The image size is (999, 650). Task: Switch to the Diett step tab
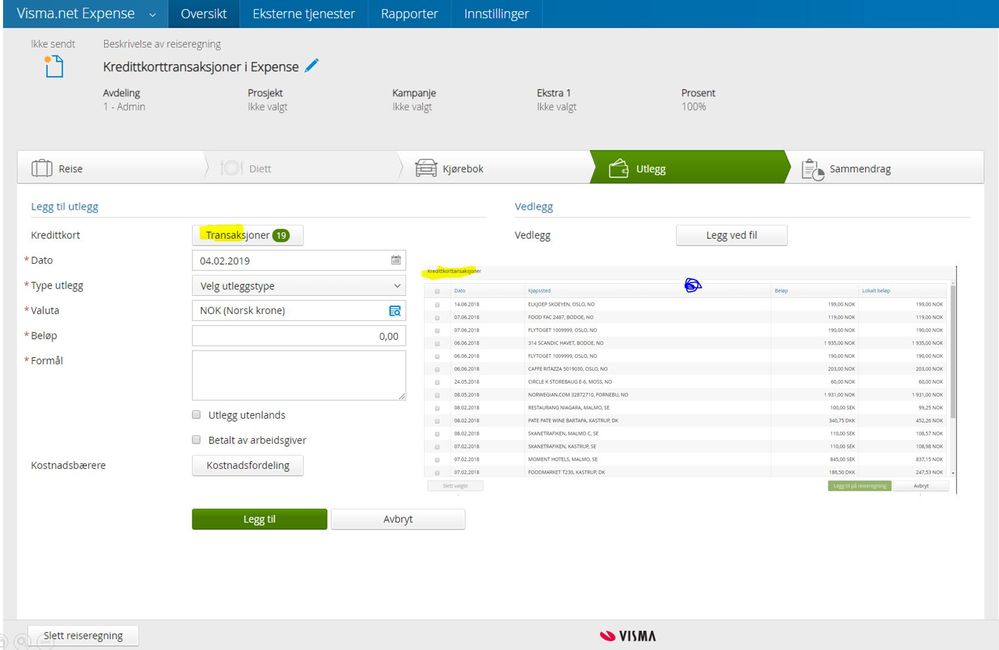(x=303, y=168)
